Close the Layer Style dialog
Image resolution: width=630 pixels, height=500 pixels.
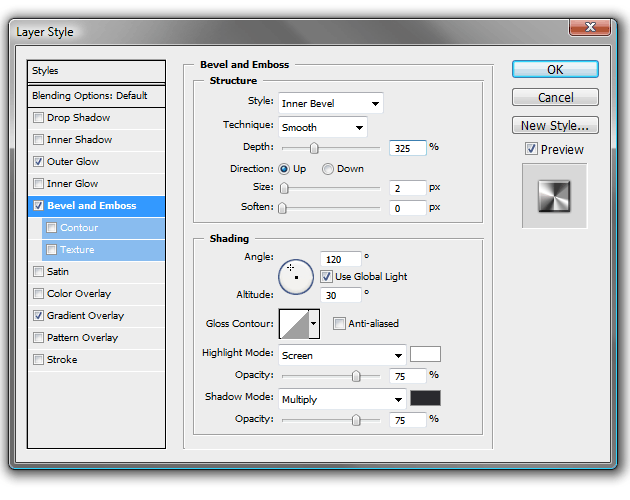coord(590,27)
